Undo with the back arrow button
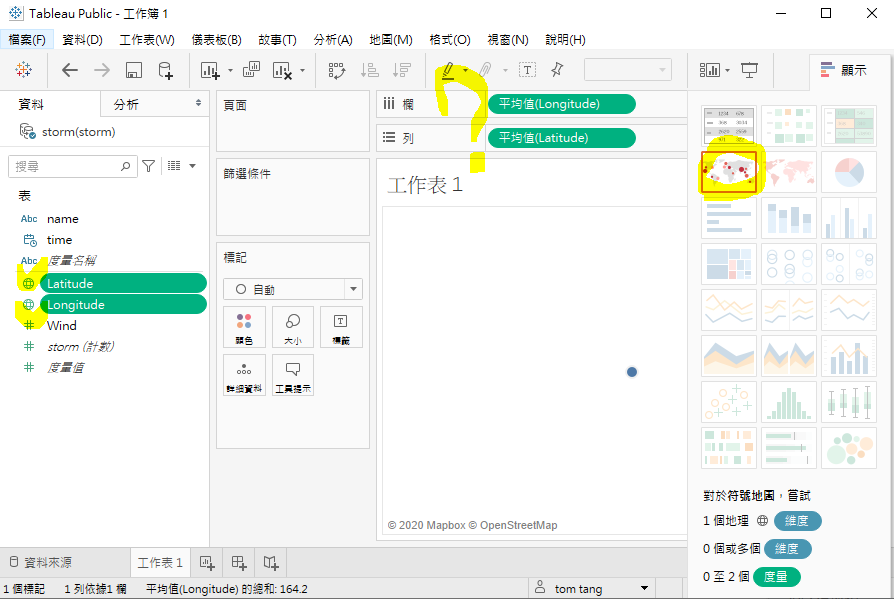 [70, 70]
